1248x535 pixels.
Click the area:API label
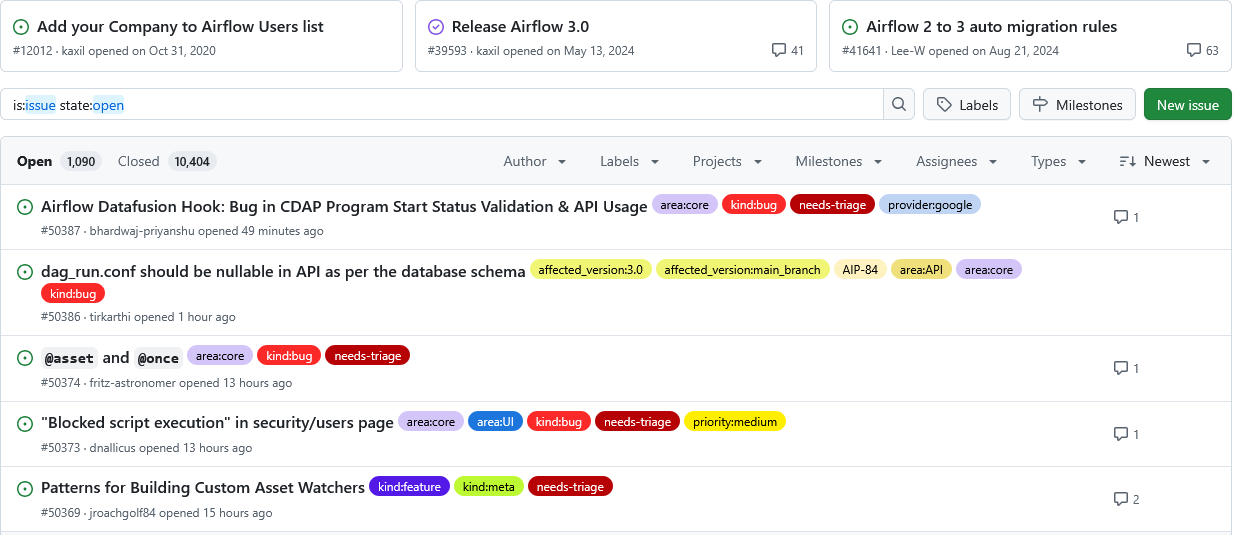(x=921, y=269)
